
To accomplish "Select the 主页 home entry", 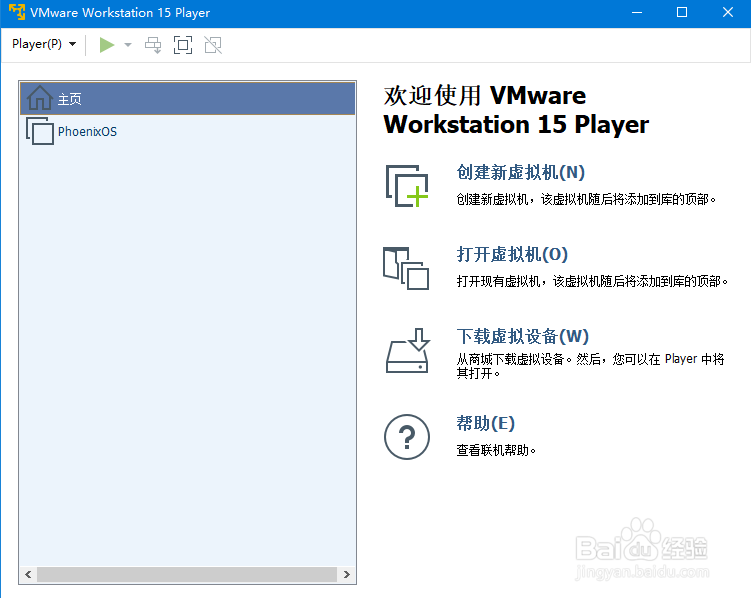I will point(187,99).
